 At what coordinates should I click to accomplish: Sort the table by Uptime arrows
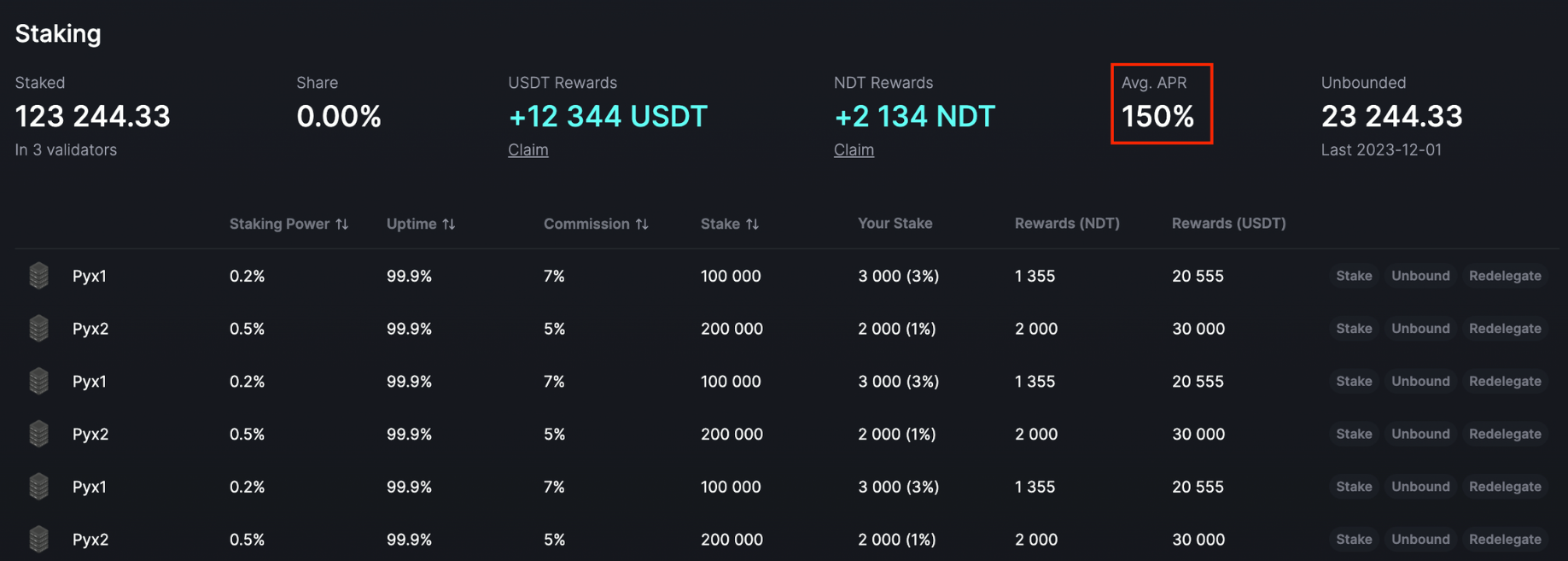coord(449,224)
